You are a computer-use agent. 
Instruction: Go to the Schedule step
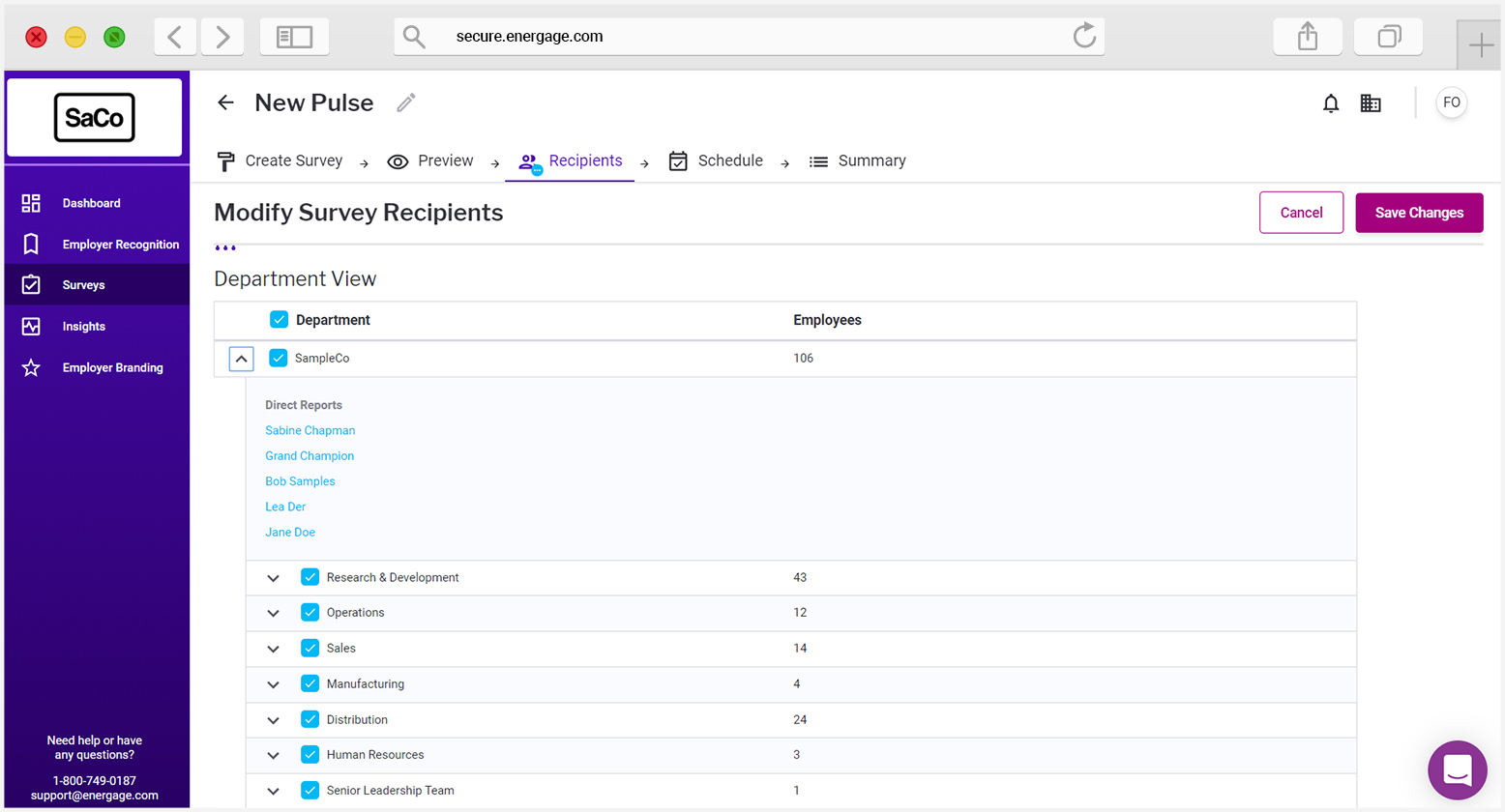tap(716, 161)
